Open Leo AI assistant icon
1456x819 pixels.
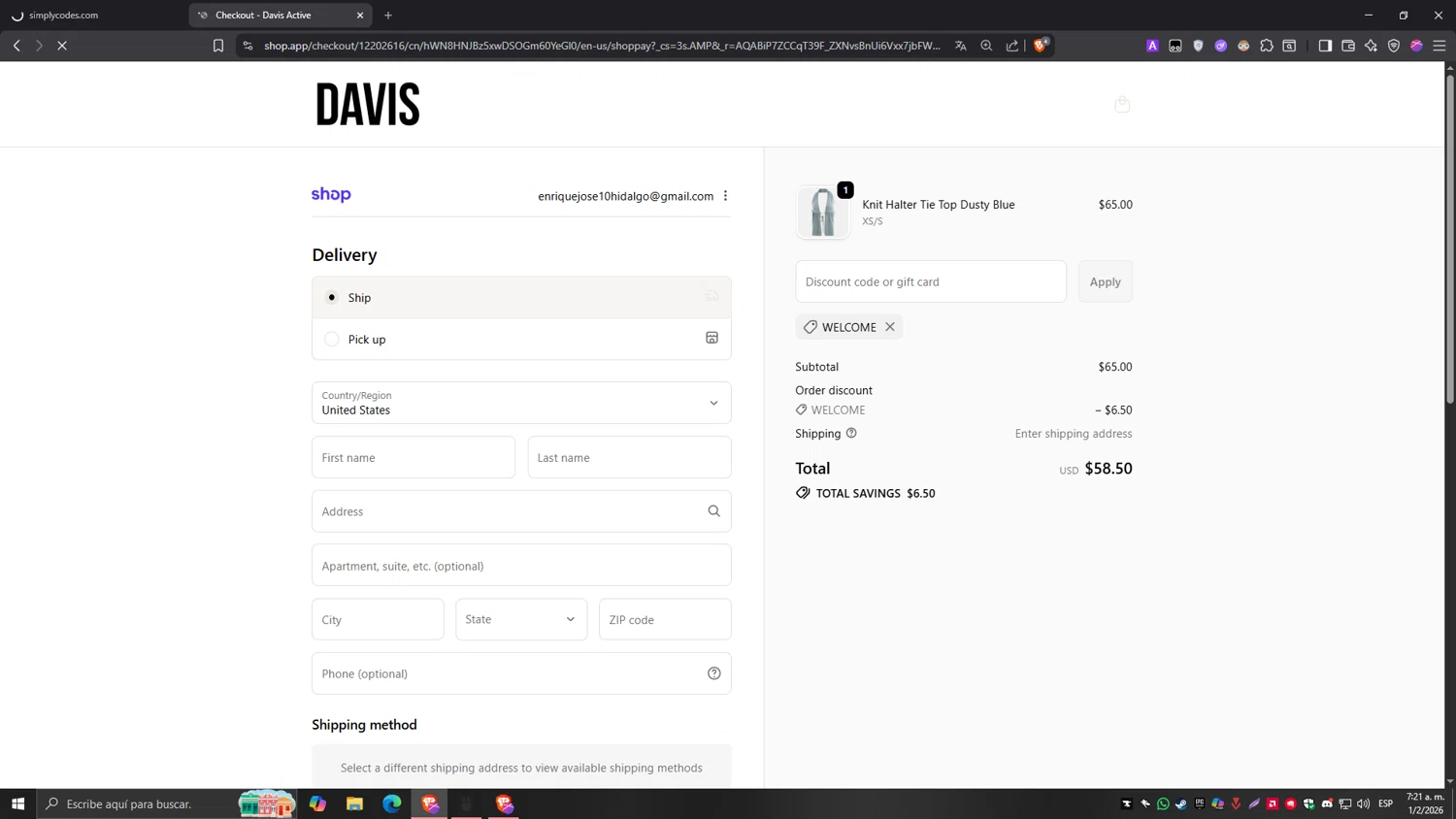point(1371,46)
